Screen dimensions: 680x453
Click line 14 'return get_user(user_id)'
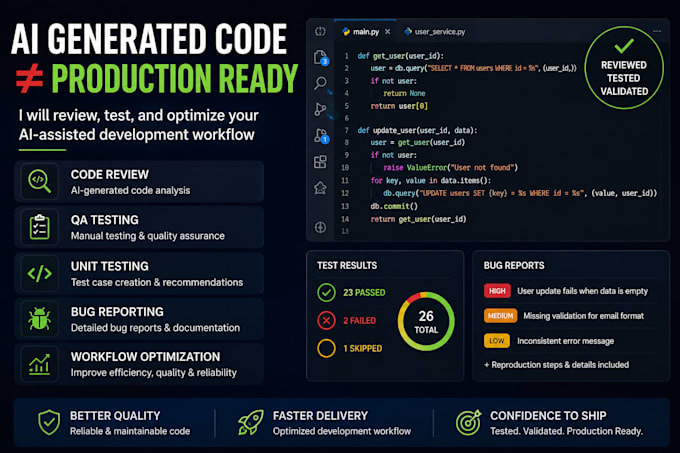418,219
